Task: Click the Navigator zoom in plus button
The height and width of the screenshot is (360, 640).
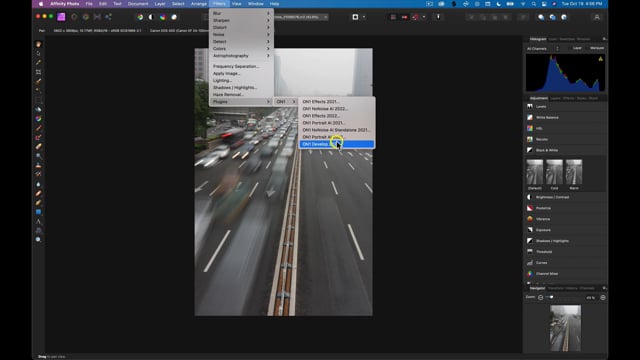Action: (x=603, y=298)
